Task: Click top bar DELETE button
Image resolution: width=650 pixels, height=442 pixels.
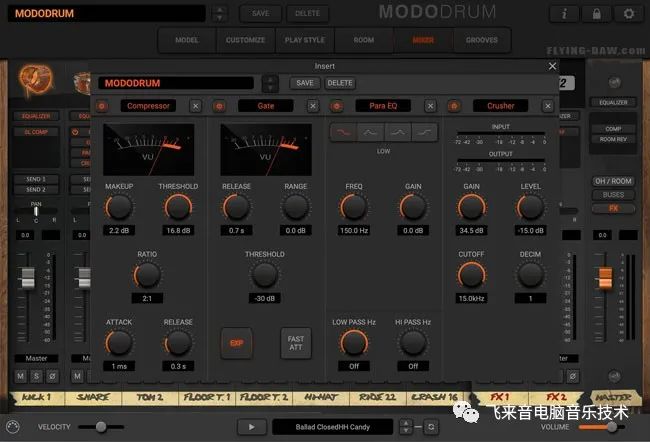Action: pos(307,14)
